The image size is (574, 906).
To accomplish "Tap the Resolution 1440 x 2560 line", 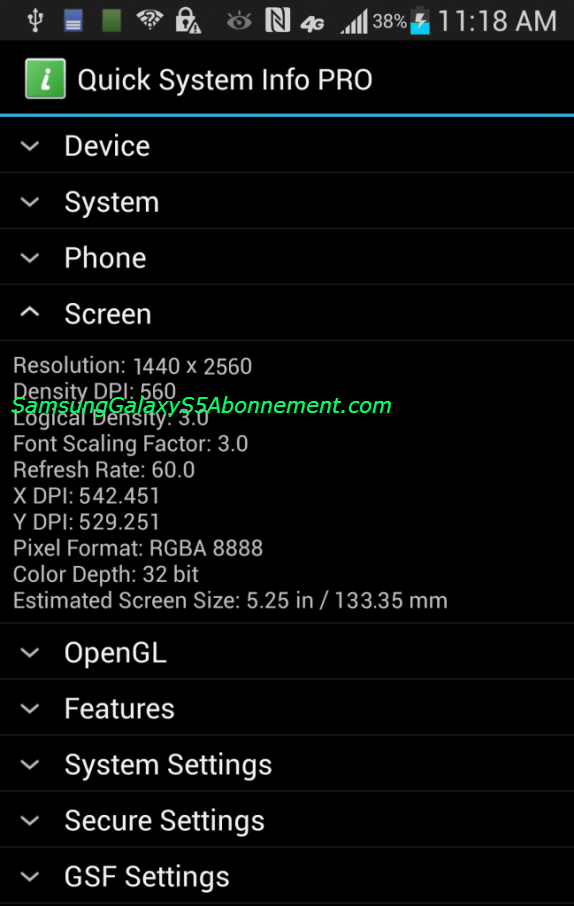I will click(132, 366).
